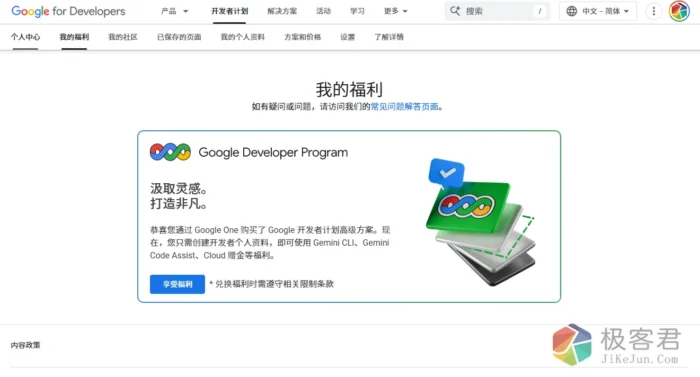Click the 我的福利 page heading
This screenshot has height=377, width=700.
(349, 89)
